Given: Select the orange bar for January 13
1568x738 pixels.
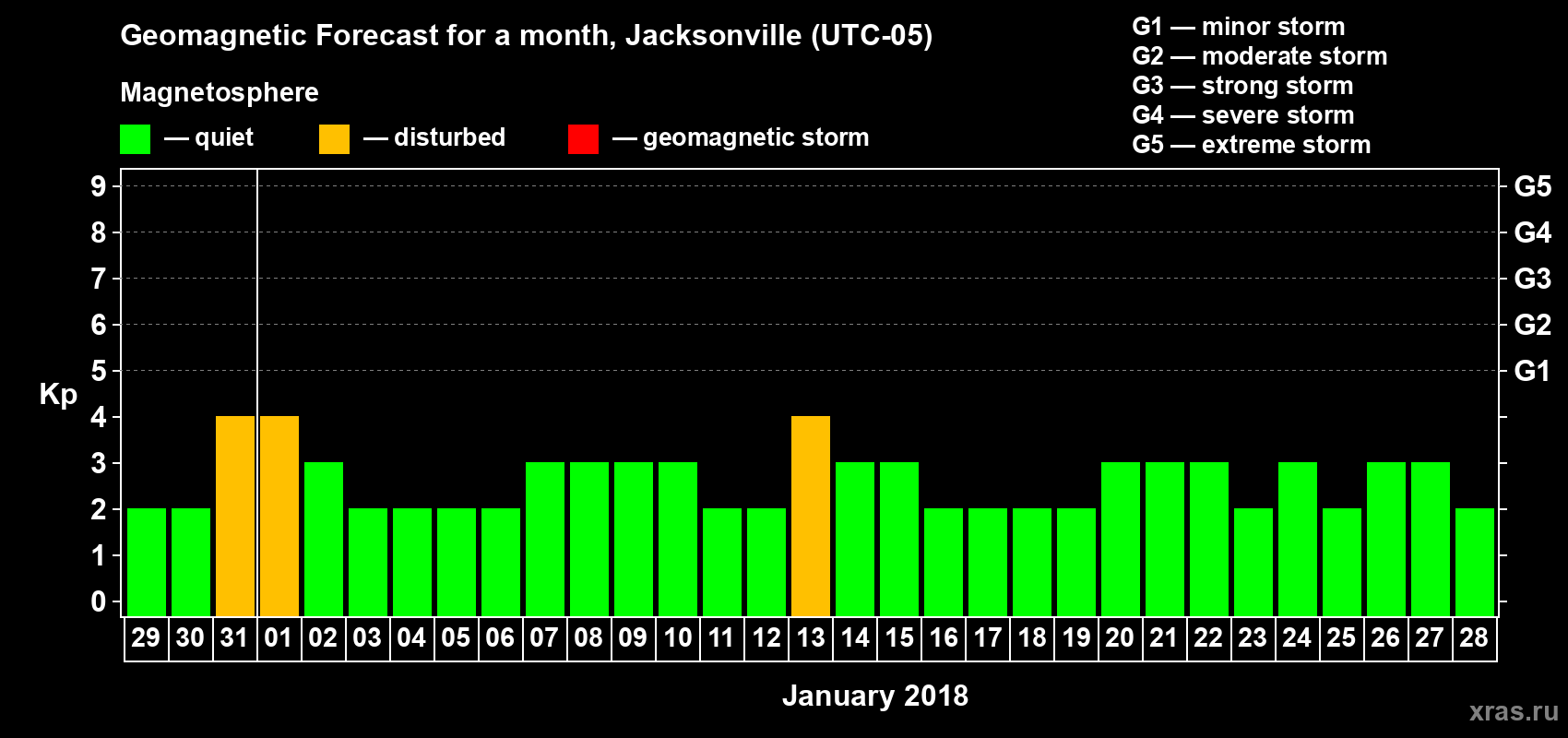Looking at the screenshot, I should [811, 516].
